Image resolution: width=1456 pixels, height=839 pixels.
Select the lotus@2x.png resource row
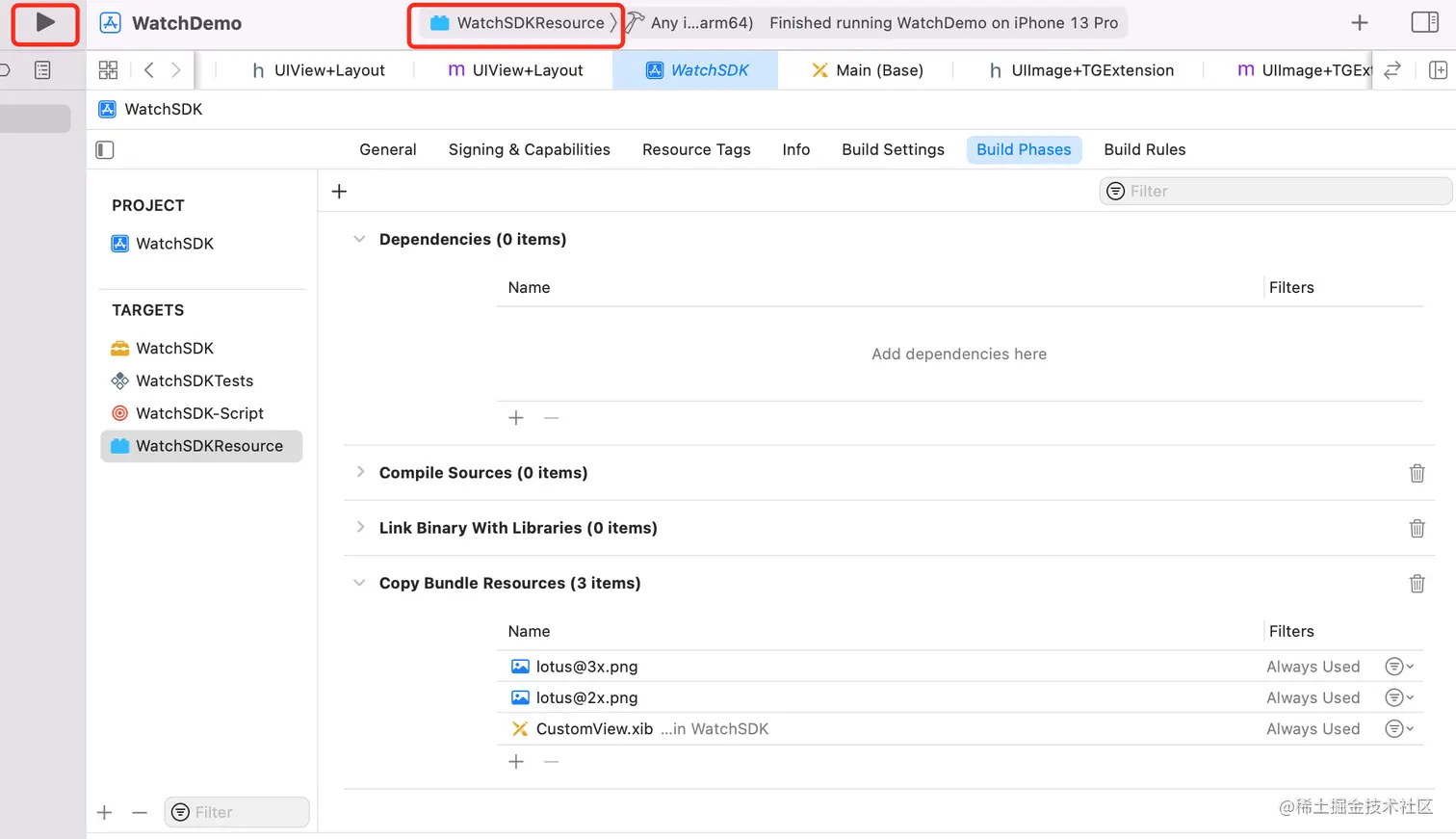(960, 697)
